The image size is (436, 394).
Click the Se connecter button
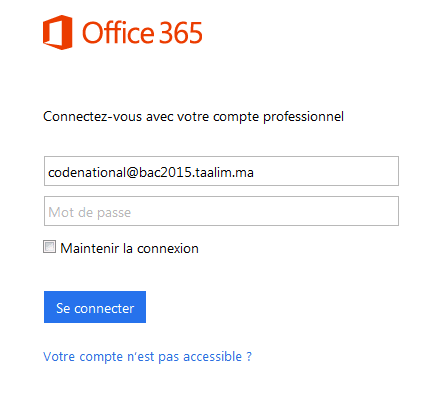95,307
